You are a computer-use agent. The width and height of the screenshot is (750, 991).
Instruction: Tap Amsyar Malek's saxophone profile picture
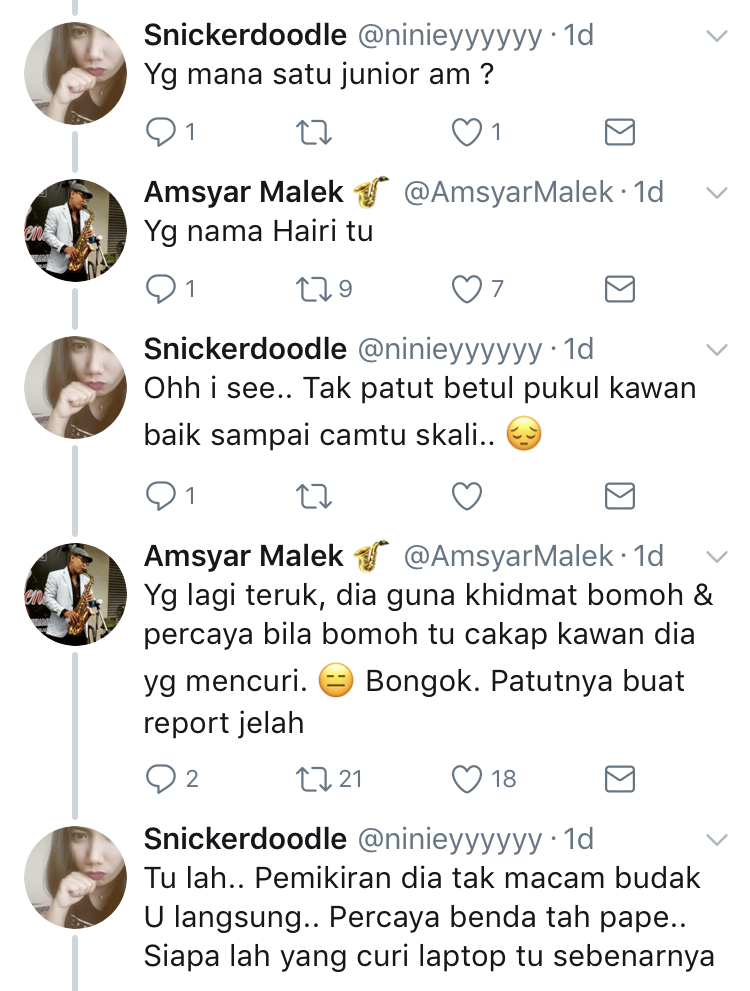click(75, 230)
